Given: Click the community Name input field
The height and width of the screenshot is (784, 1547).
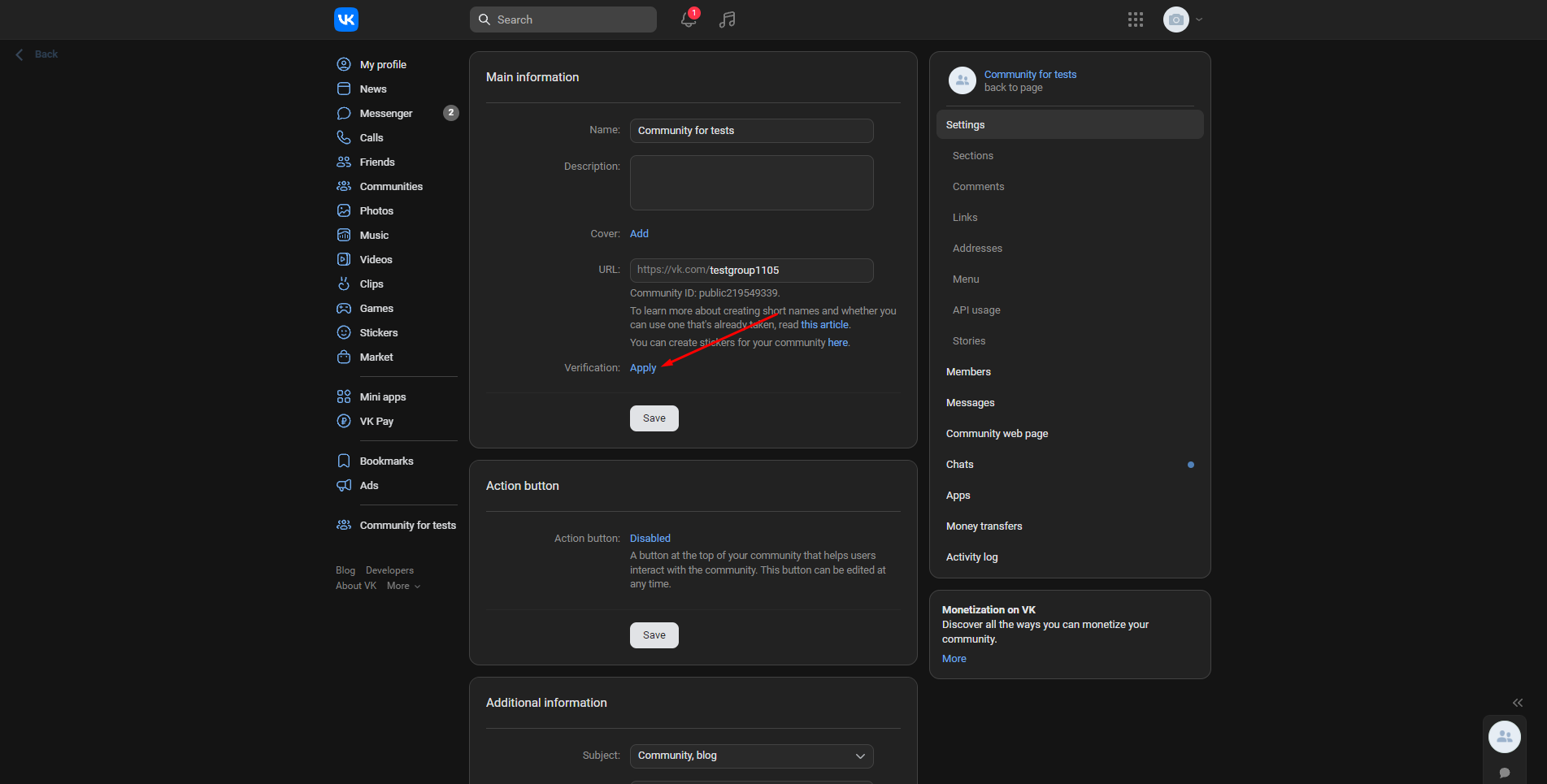Looking at the screenshot, I should [751, 131].
